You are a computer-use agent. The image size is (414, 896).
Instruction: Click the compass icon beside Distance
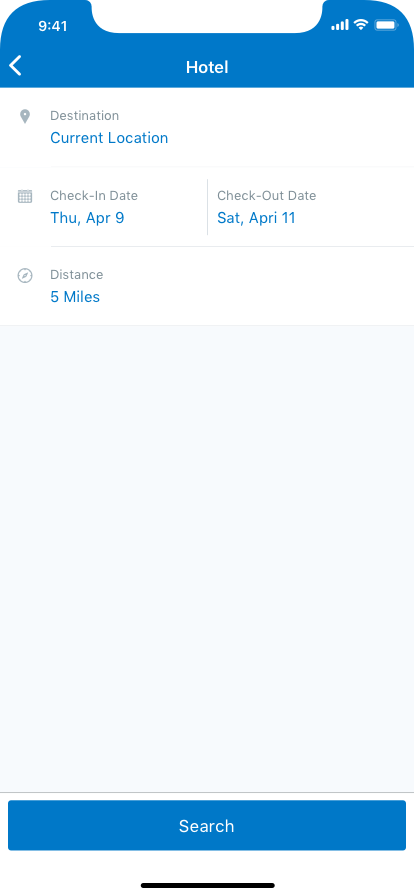tap(25, 275)
